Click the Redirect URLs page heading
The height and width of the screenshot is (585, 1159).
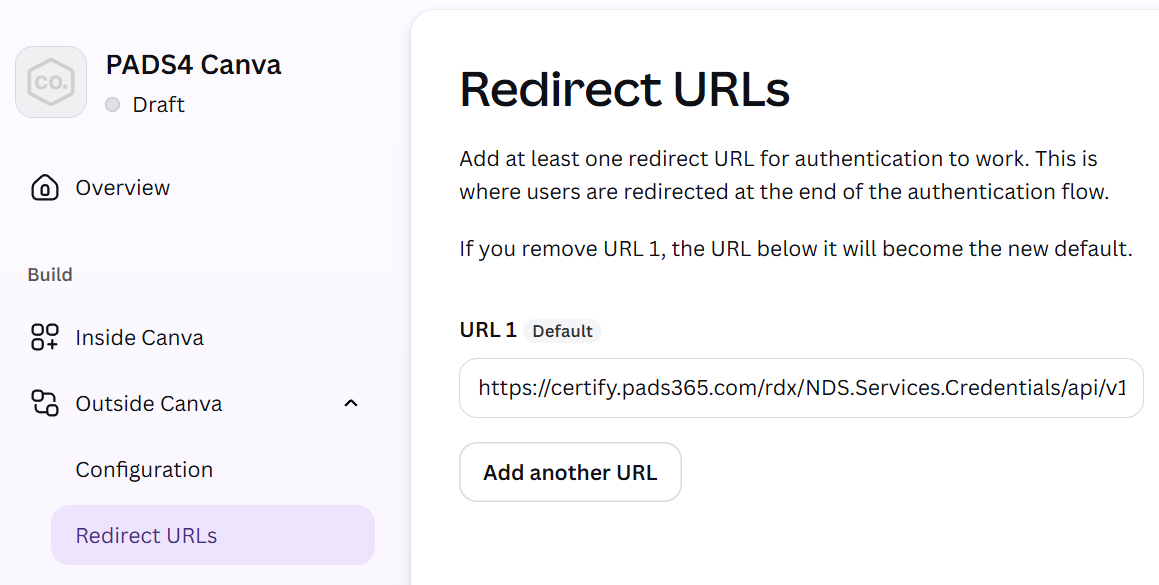click(625, 89)
